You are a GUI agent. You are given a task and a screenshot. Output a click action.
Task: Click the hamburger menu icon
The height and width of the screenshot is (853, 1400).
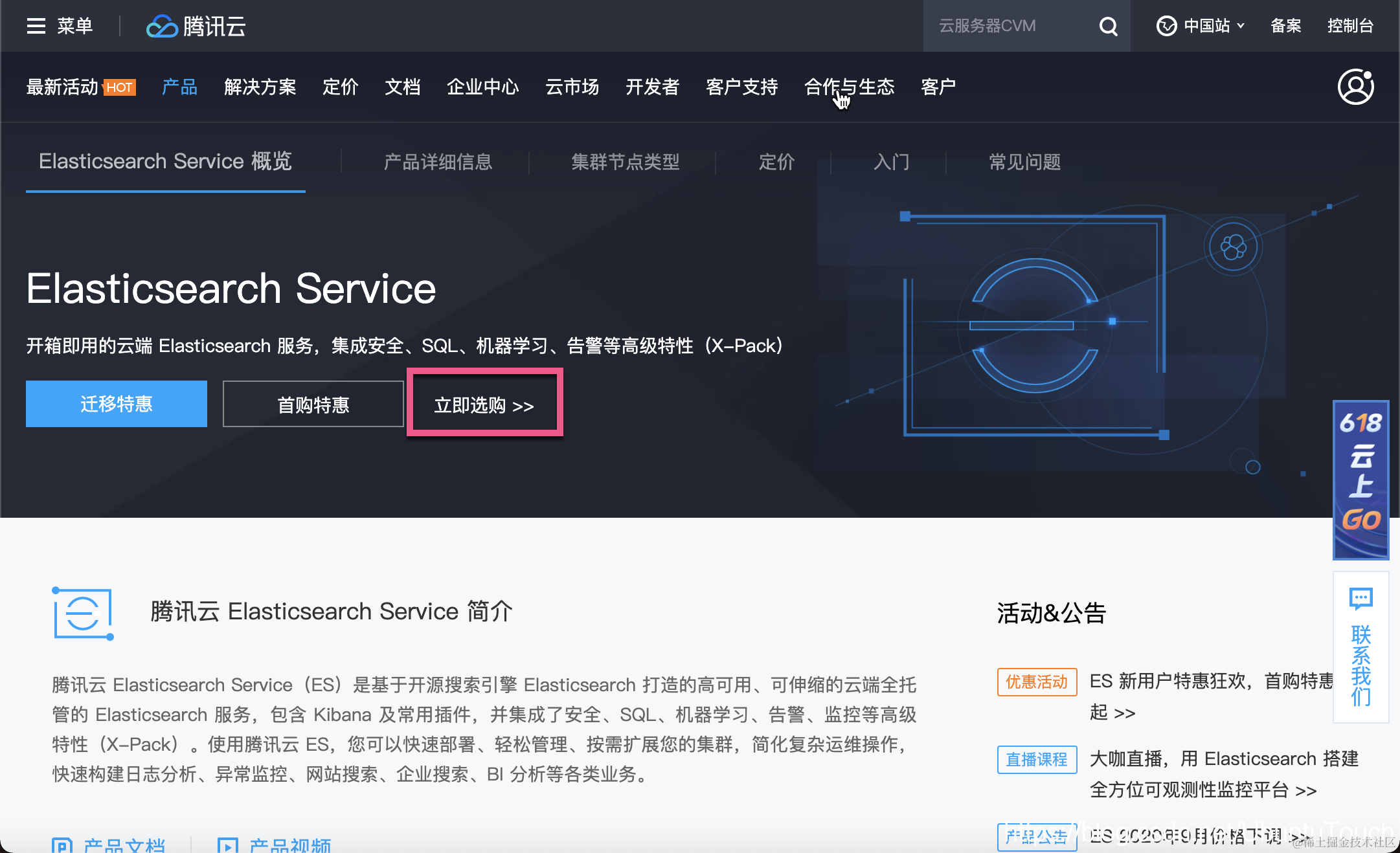(36, 26)
